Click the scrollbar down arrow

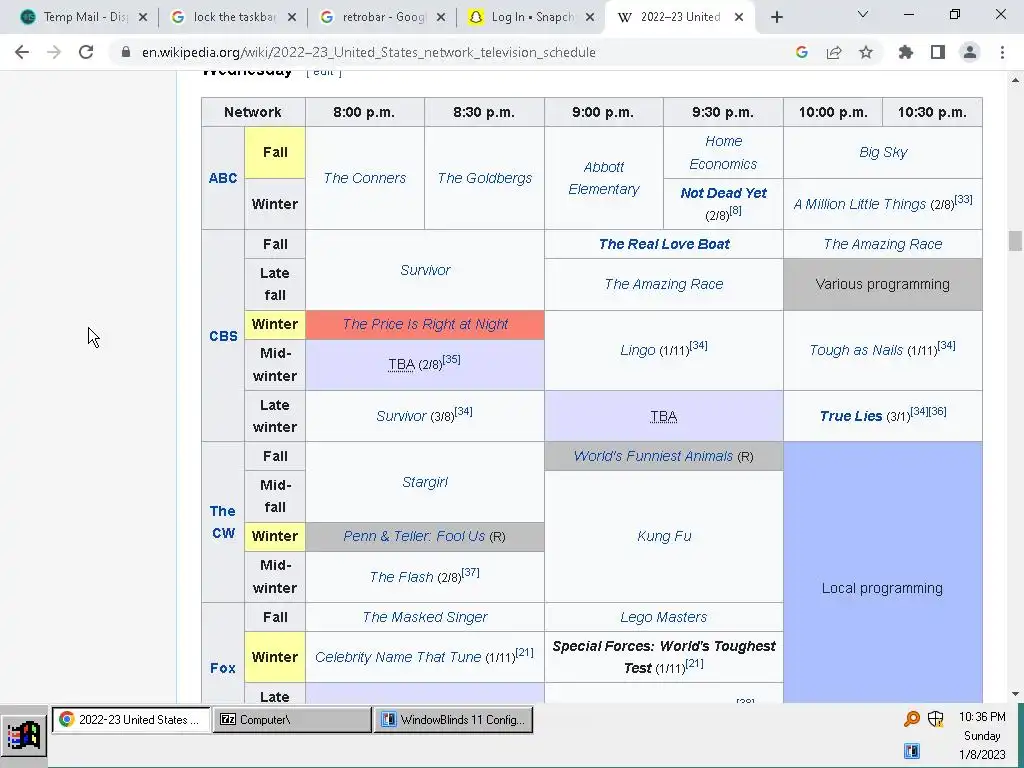click(1015, 694)
